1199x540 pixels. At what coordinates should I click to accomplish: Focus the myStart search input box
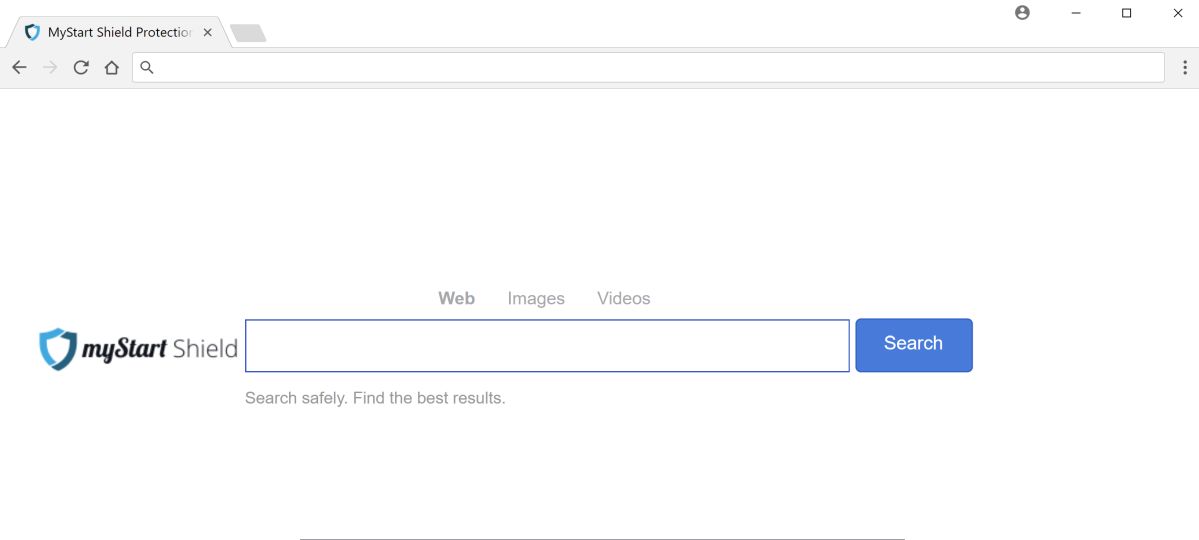pos(547,346)
